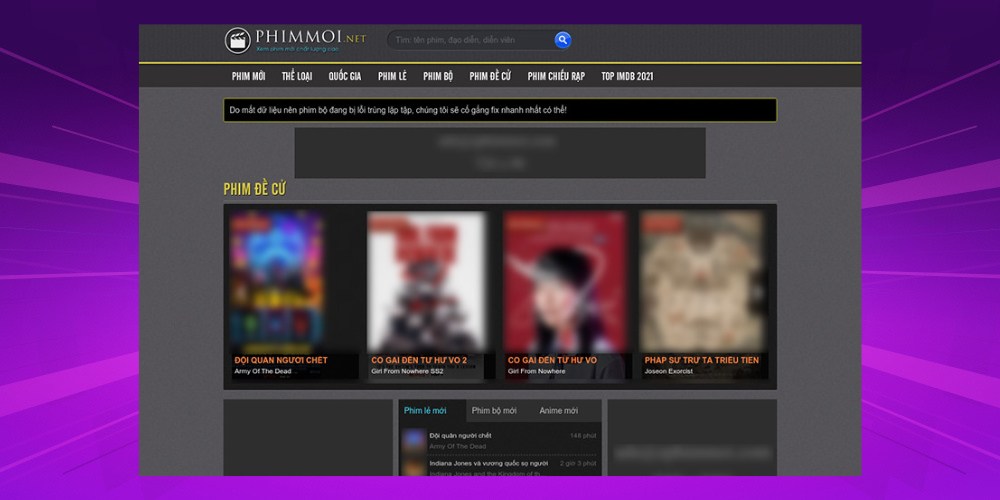The width and height of the screenshot is (1000, 500).
Task: Click the Girl From Nowhere SS2 subtitle
Action: (x=408, y=371)
